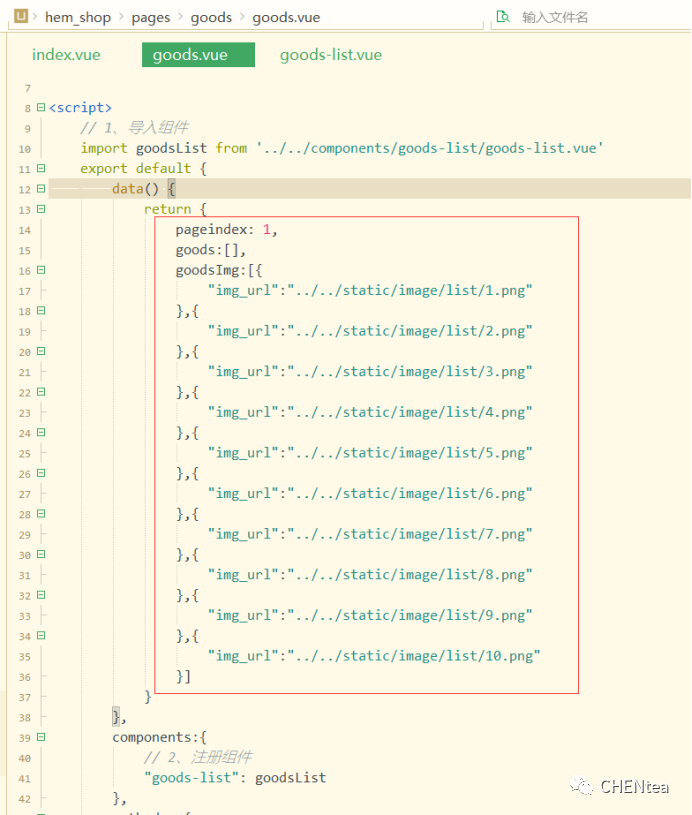This screenshot has width=692, height=815.
Task: Collapse the object fold marker on line 34
Action: [40, 636]
